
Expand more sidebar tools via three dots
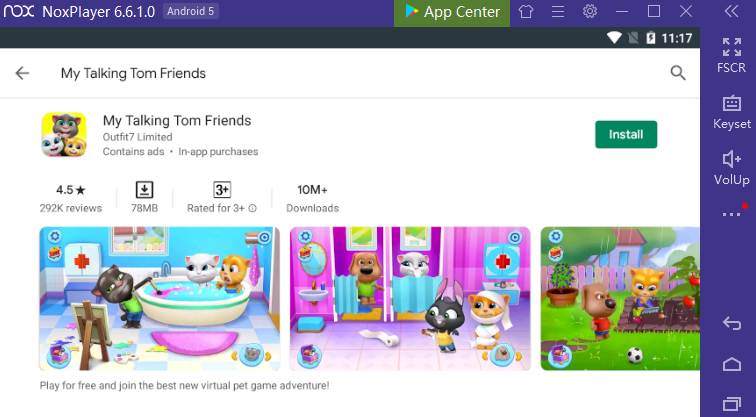coord(731,214)
